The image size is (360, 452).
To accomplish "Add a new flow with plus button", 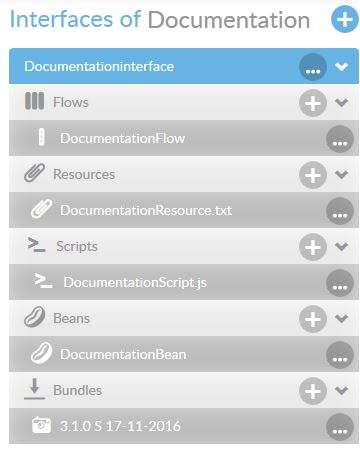I will tap(313, 103).
